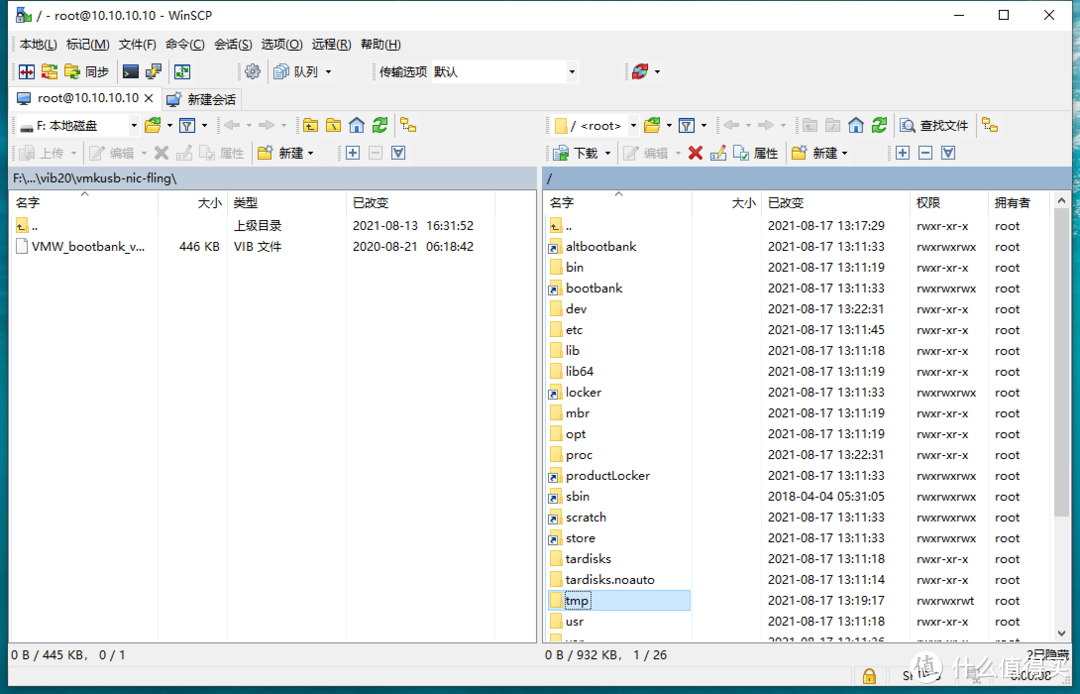Show local directory tree icon
Viewport: 1080px width, 694px height.
point(408,125)
